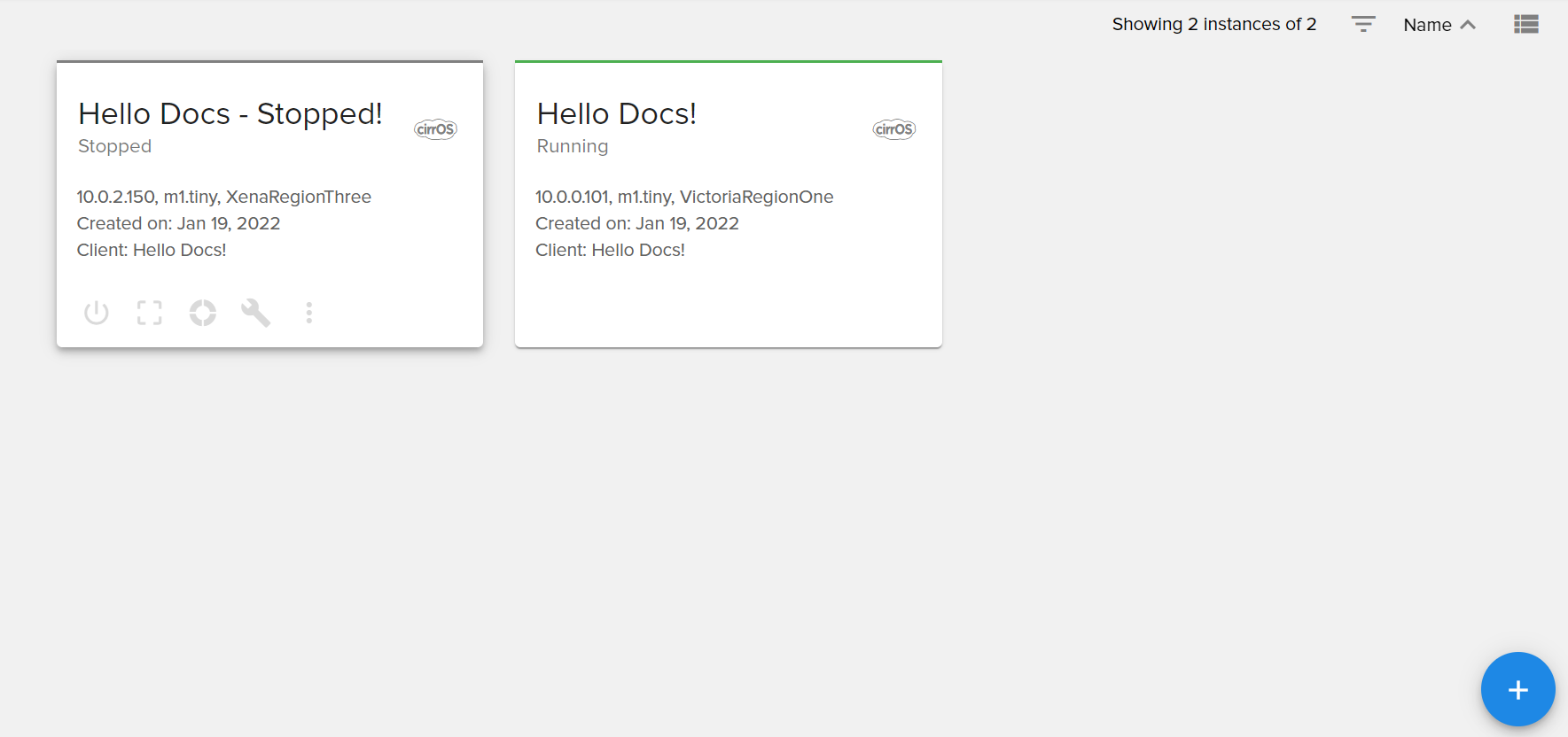Click 10.0.0.101 VictoriaRegionOne details line

coord(684,197)
